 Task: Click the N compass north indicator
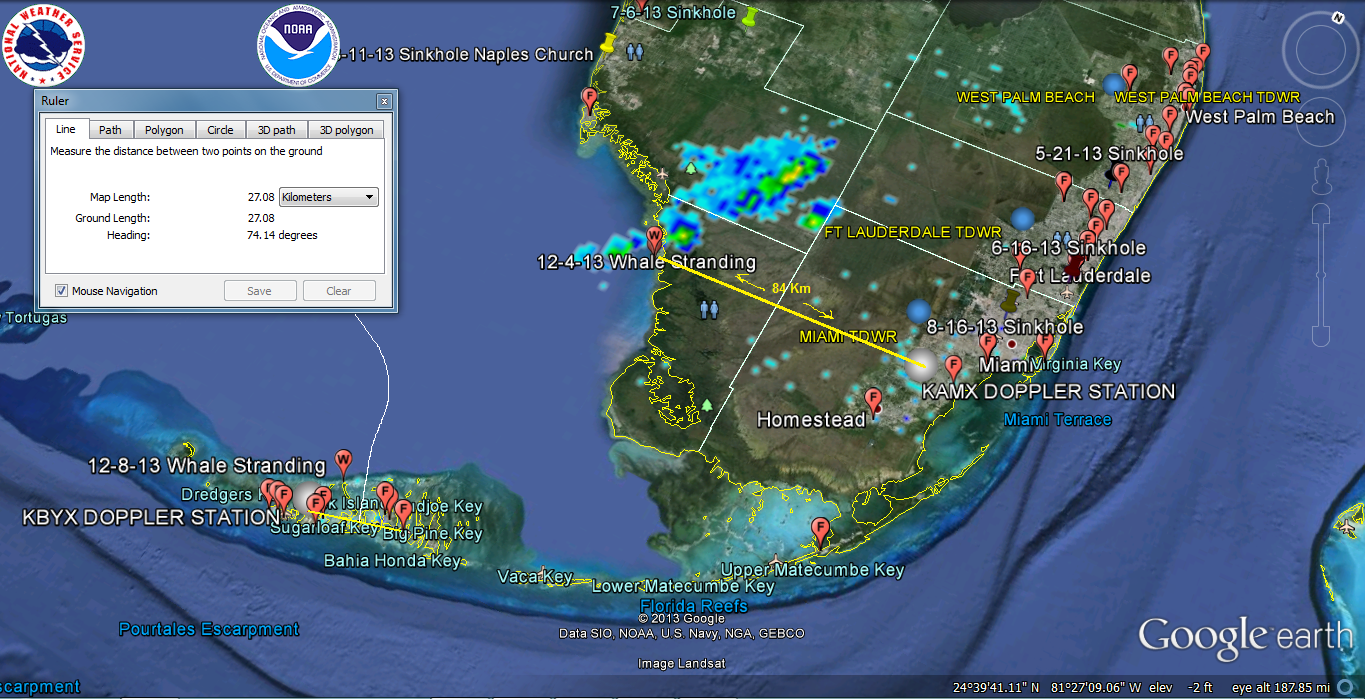1337,17
